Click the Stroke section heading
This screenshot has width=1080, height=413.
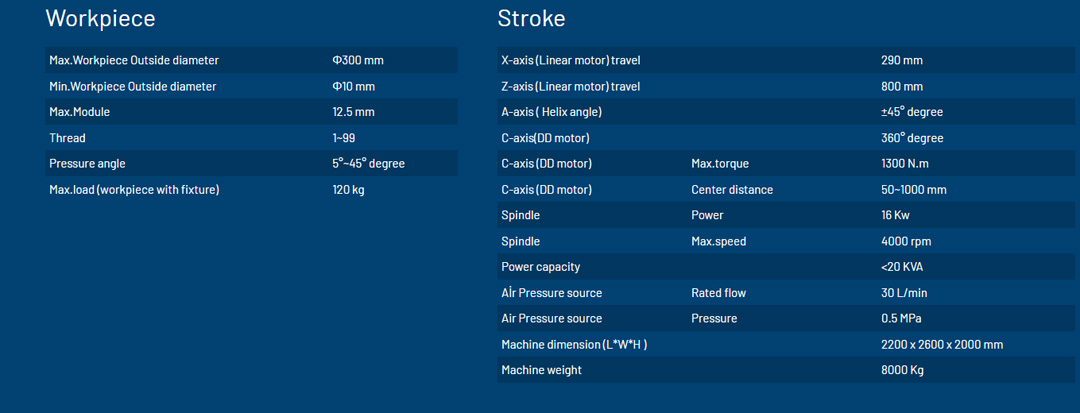531,18
